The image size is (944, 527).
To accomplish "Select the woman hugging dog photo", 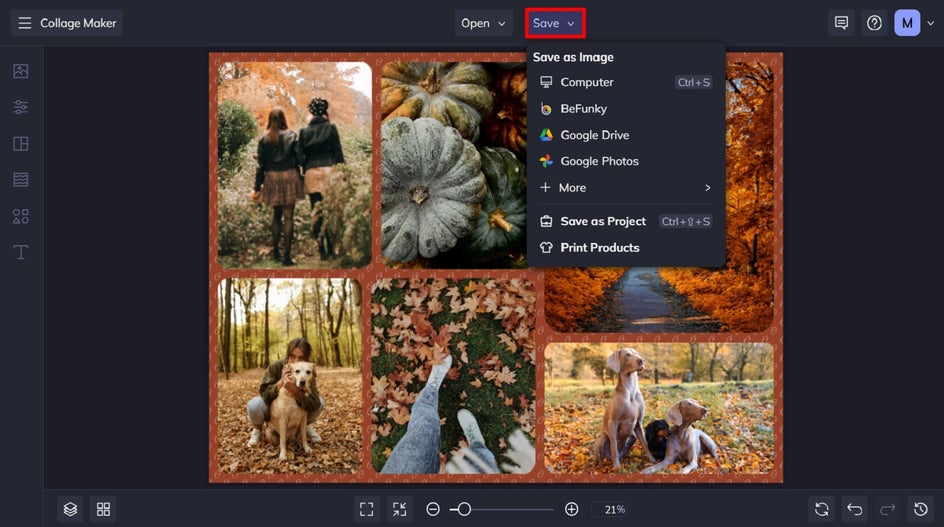I will tap(290, 375).
